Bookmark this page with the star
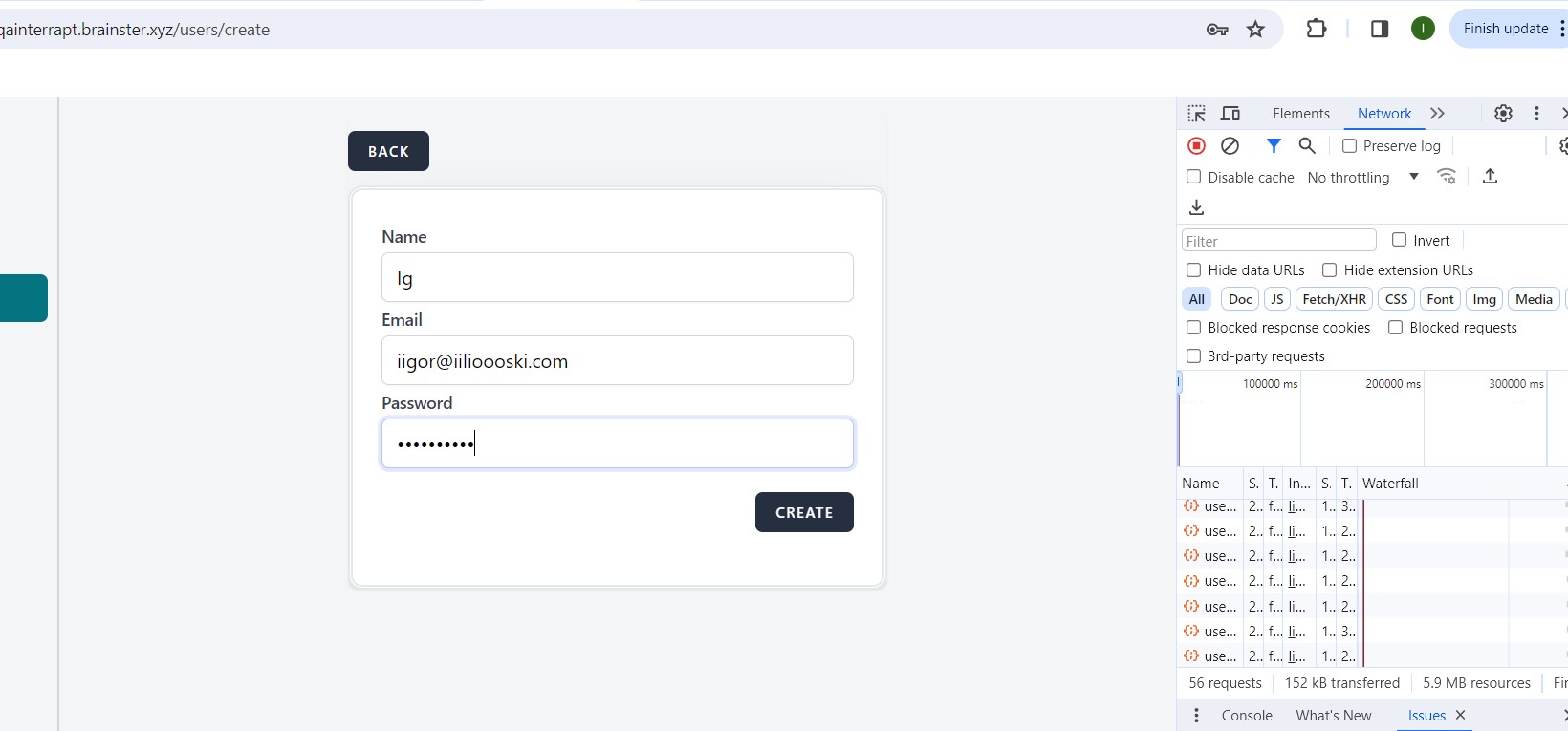 [1256, 30]
